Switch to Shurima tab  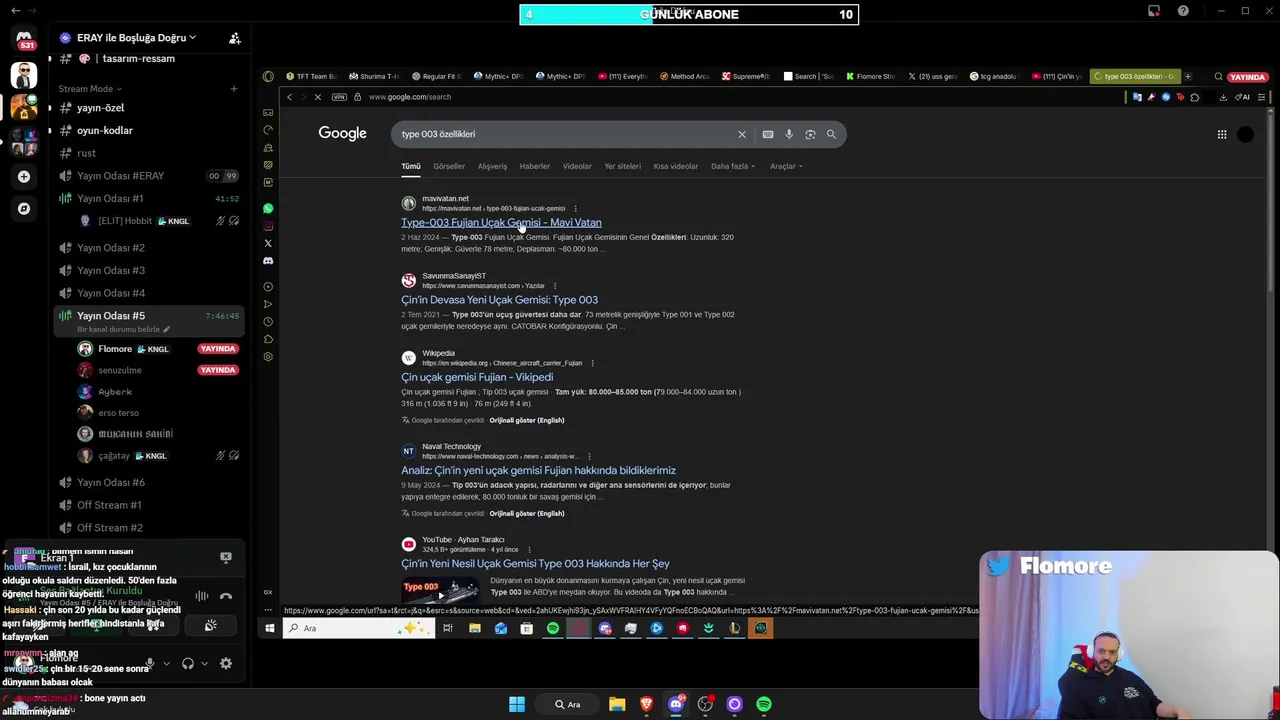click(372, 77)
